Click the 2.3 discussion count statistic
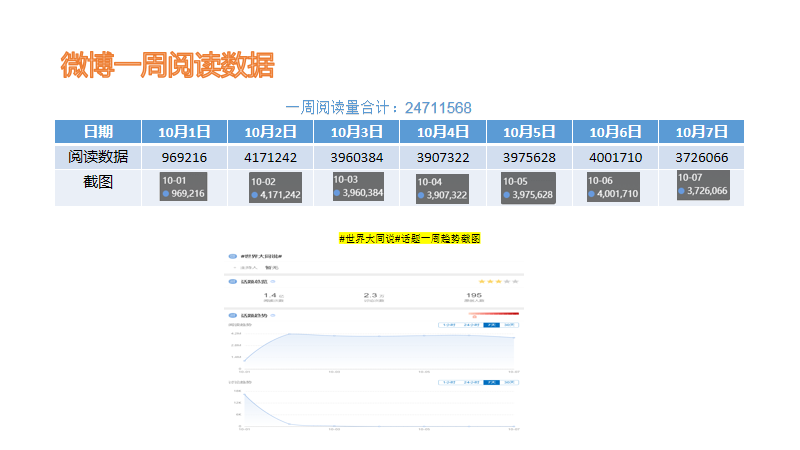 [373, 296]
